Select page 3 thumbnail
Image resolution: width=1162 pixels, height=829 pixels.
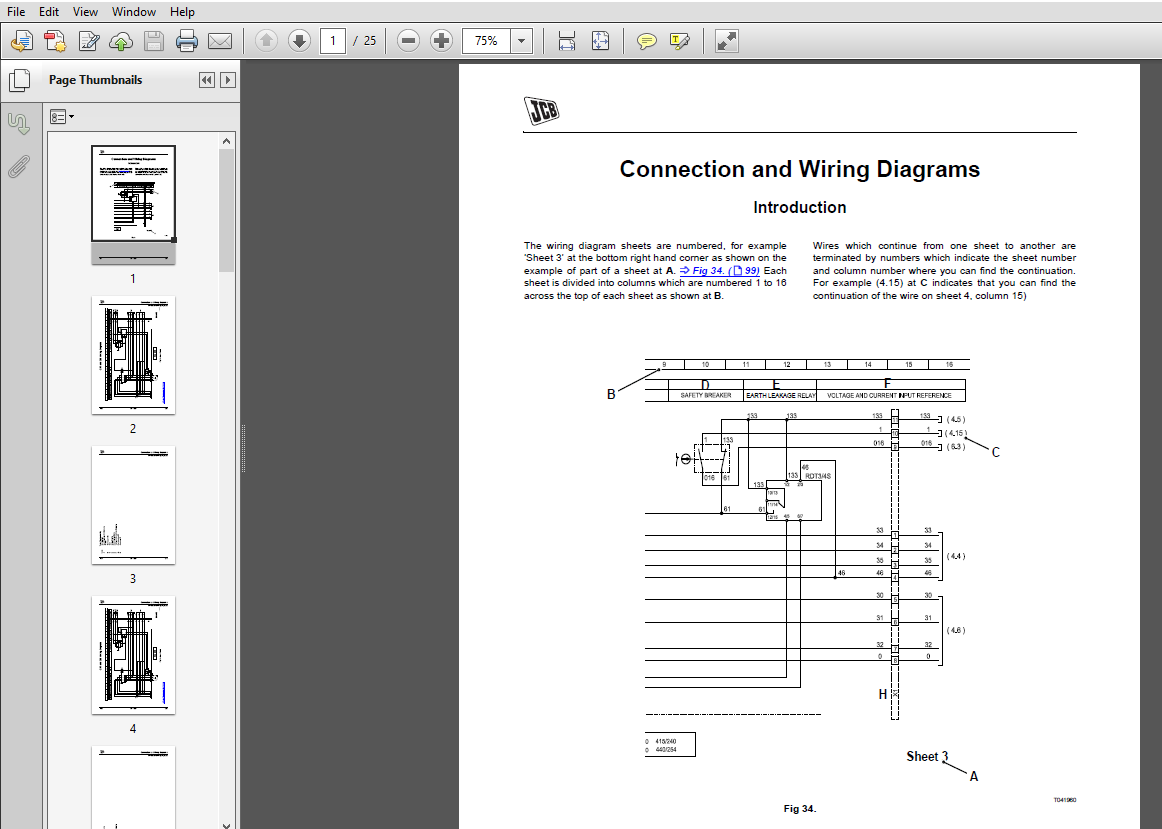[x=133, y=505]
